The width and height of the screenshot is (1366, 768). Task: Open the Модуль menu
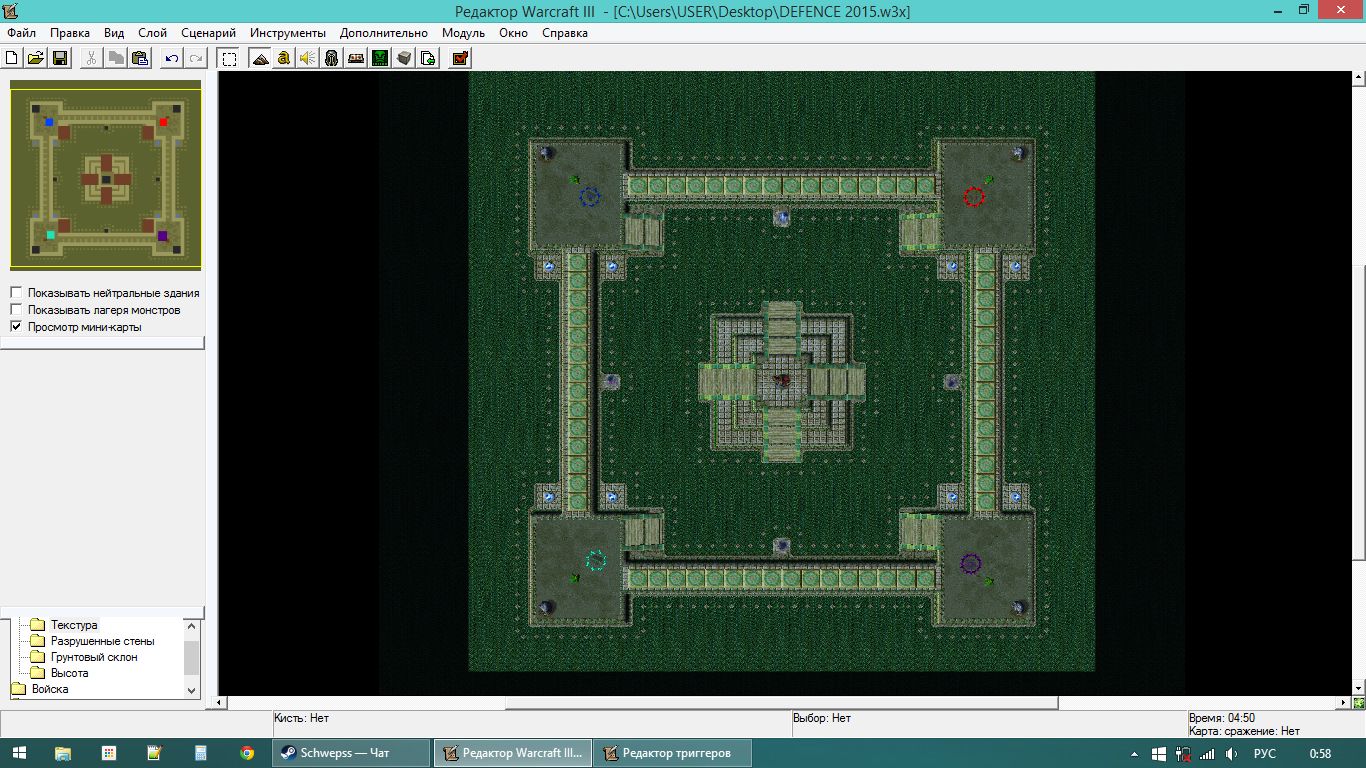463,33
